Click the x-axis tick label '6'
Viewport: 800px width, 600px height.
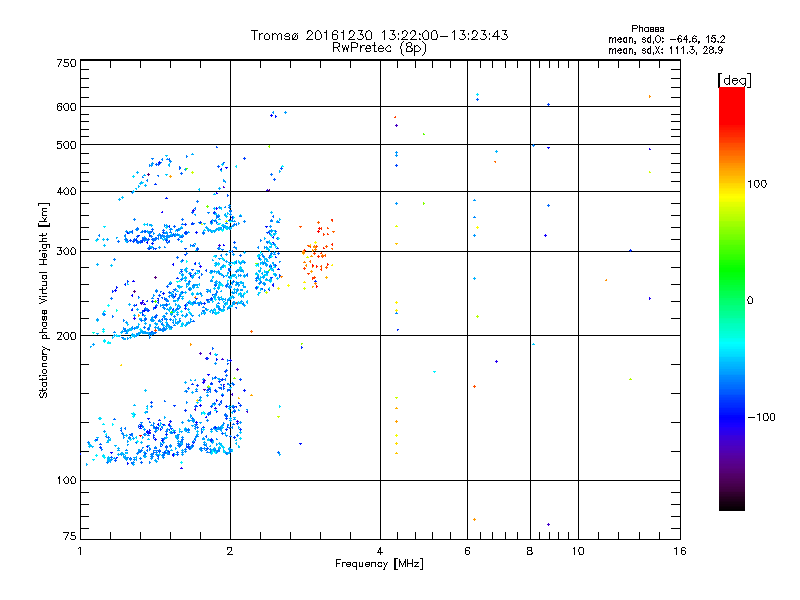tap(467, 551)
